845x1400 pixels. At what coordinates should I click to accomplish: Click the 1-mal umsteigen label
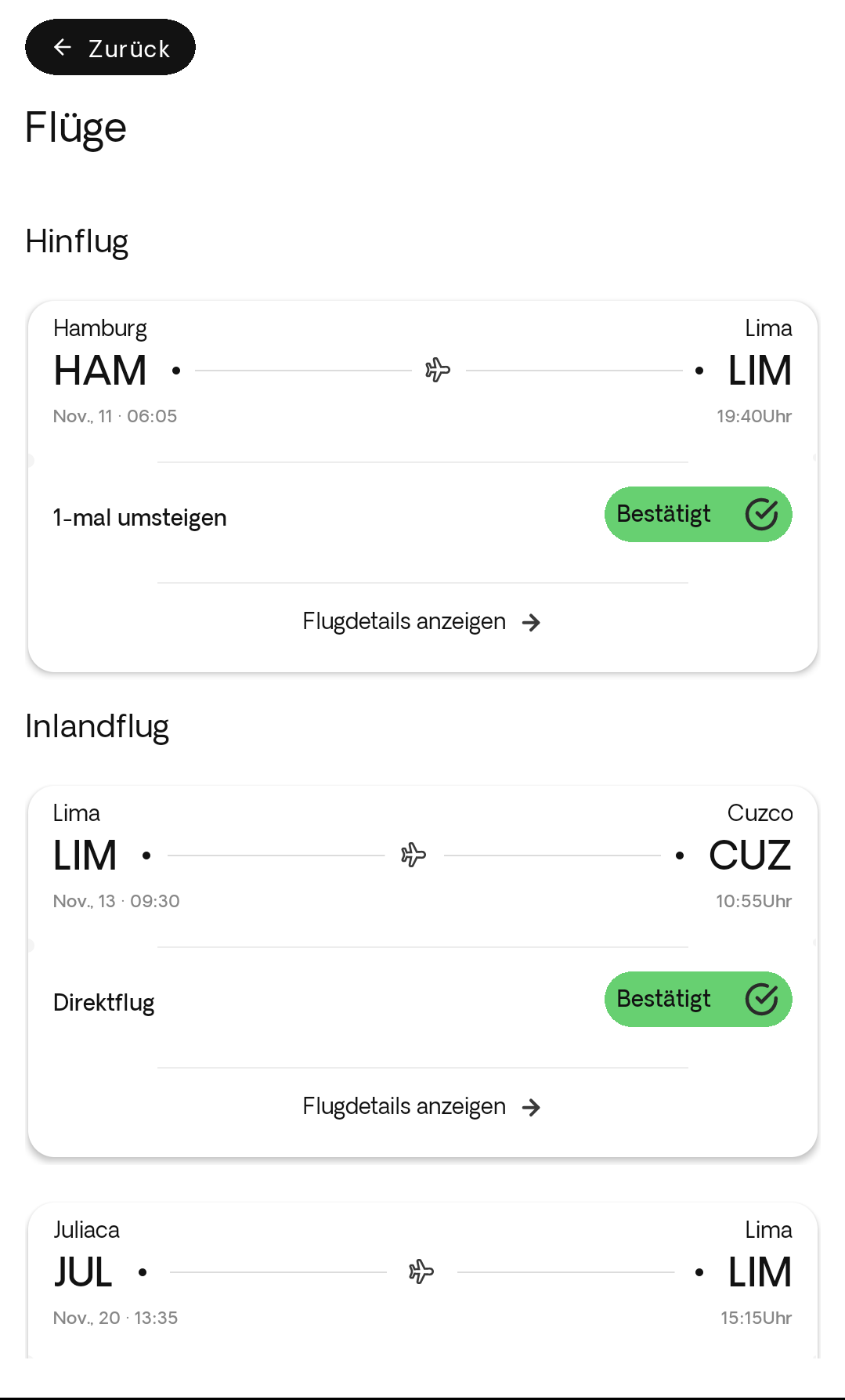pos(139,518)
